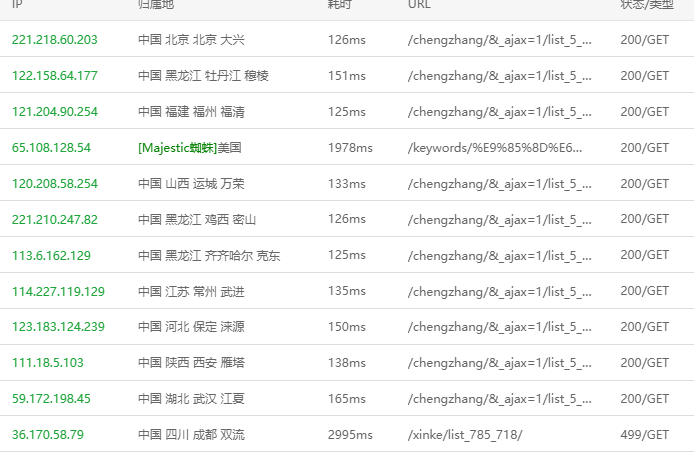Click the 1978ms duration cell
Screen dimensions: 694x460
tap(350, 148)
